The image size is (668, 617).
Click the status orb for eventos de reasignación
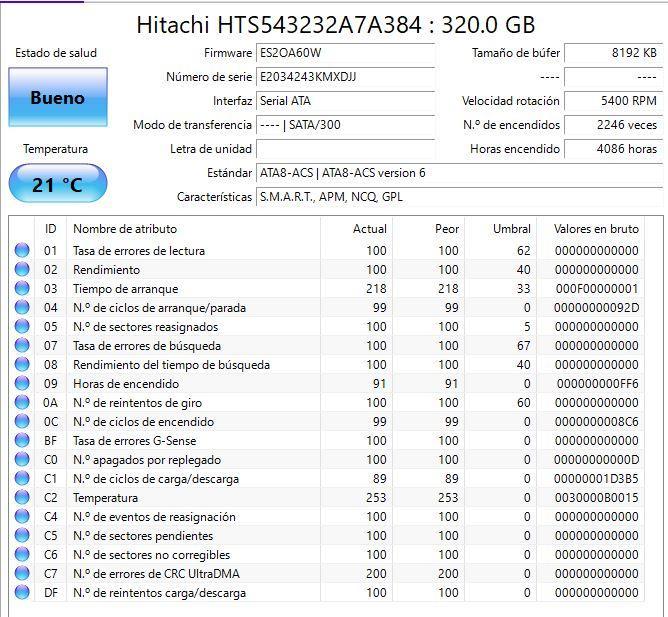22,516
